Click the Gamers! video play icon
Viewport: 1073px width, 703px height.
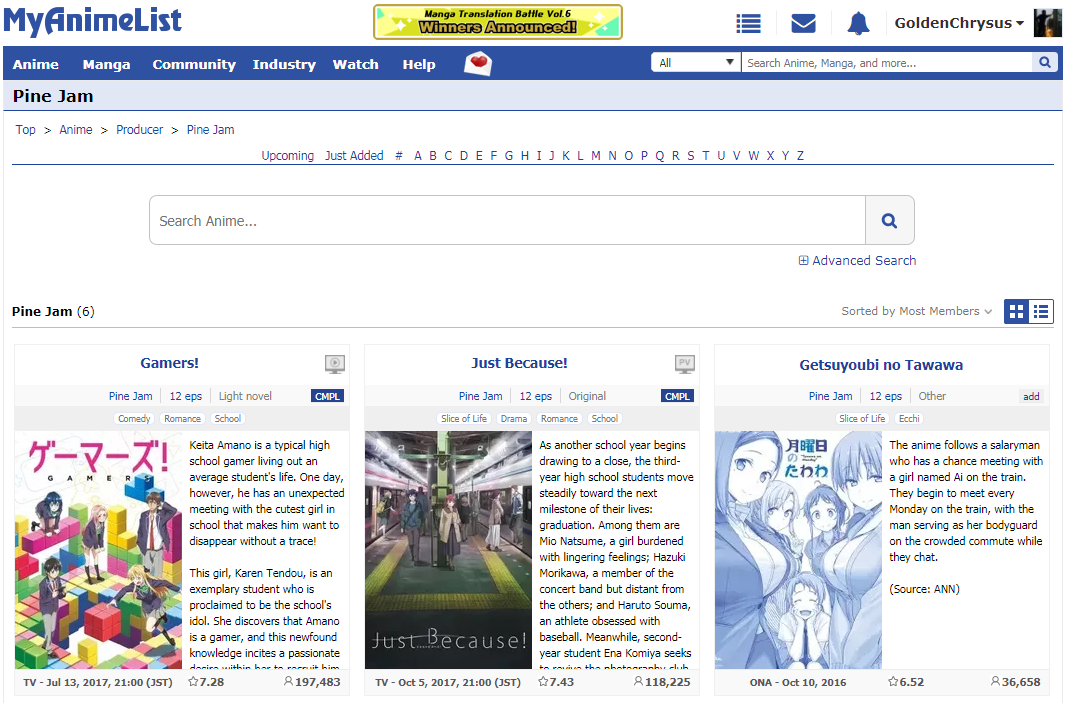[x=335, y=364]
